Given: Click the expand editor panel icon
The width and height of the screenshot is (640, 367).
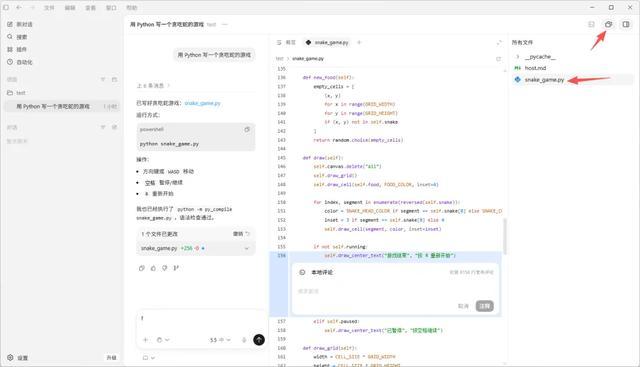Looking at the screenshot, I should point(499,43).
